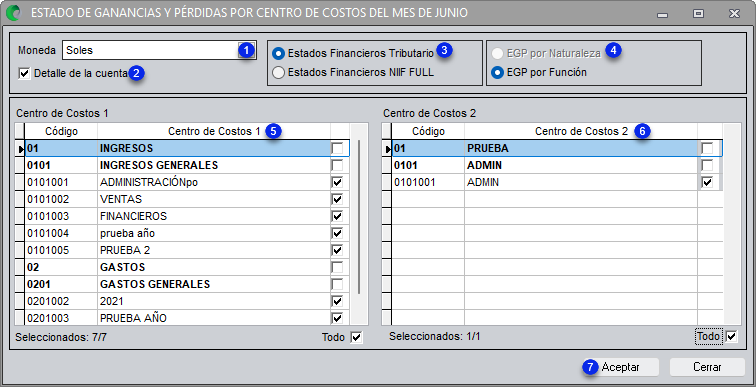Check the INGRESOS GENERALES row checkbox

point(337,165)
